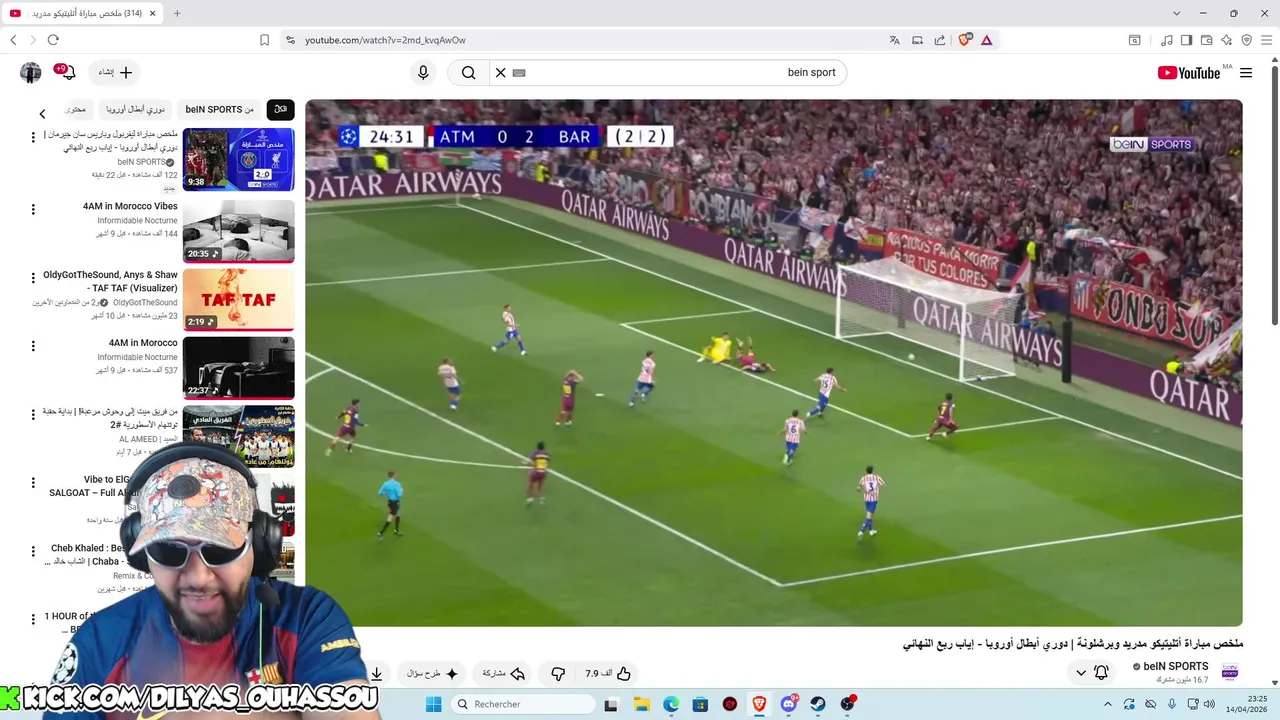The width and height of the screenshot is (1280, 720).
Task: Open the '4AM in Morocco' title link
Action: (143, 343)
